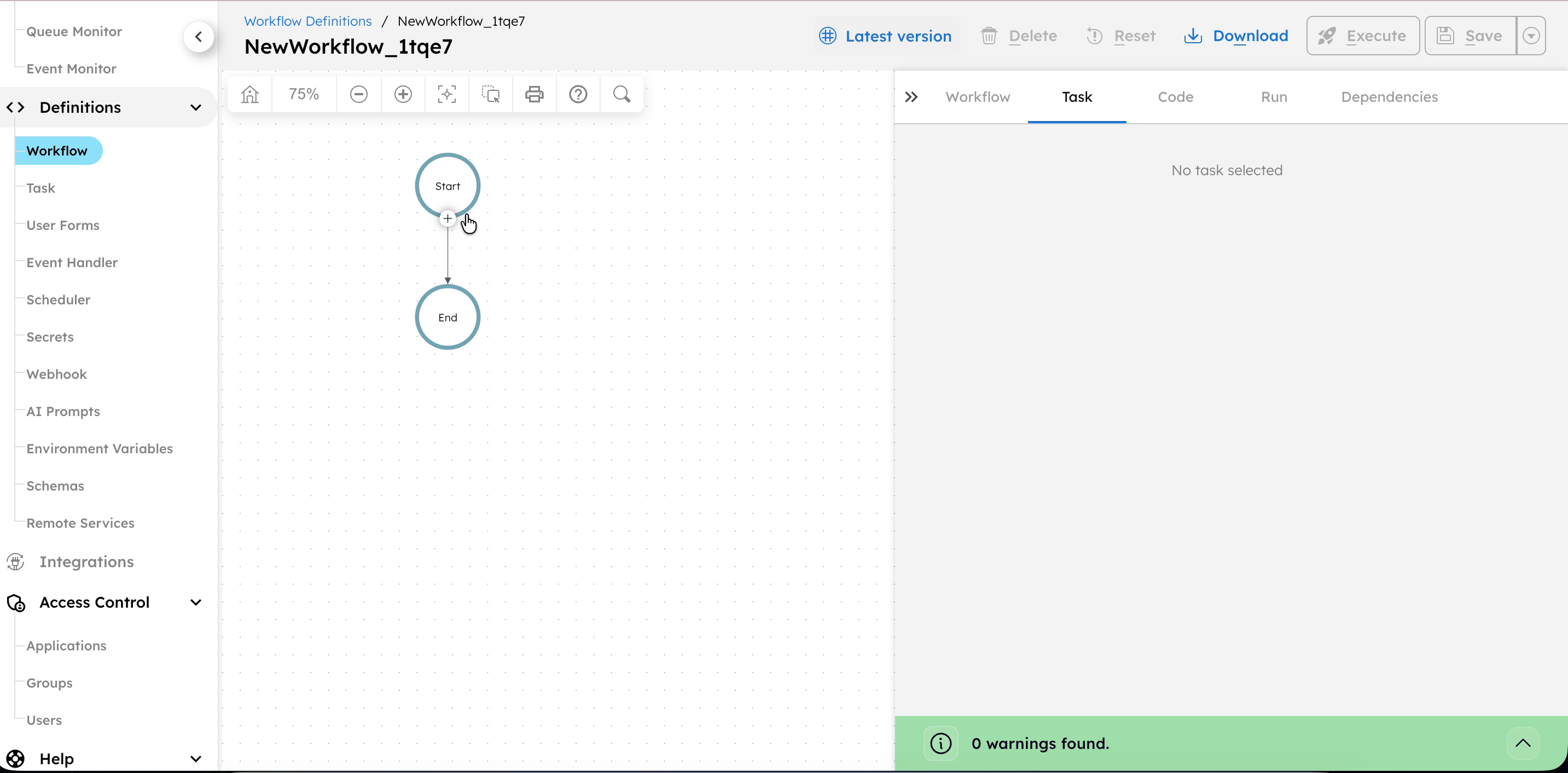Add a task using plus under Start
Screen dimensions: 1568x773
(x=448, y=218)
